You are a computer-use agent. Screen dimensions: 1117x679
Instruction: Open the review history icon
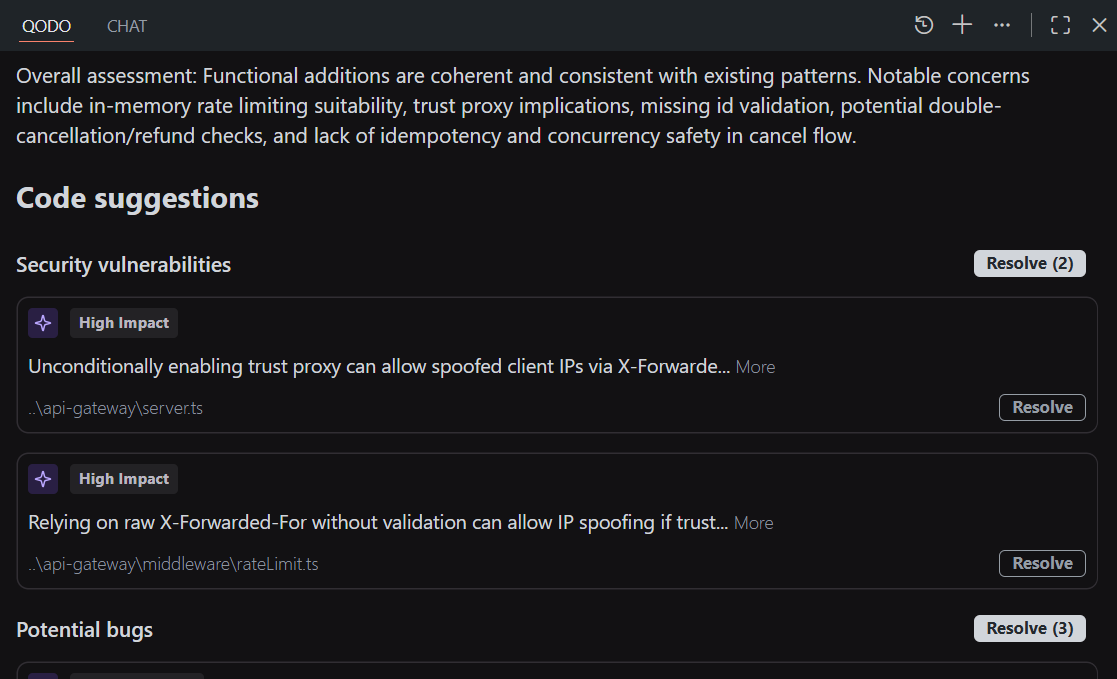(x=923, y=24)
